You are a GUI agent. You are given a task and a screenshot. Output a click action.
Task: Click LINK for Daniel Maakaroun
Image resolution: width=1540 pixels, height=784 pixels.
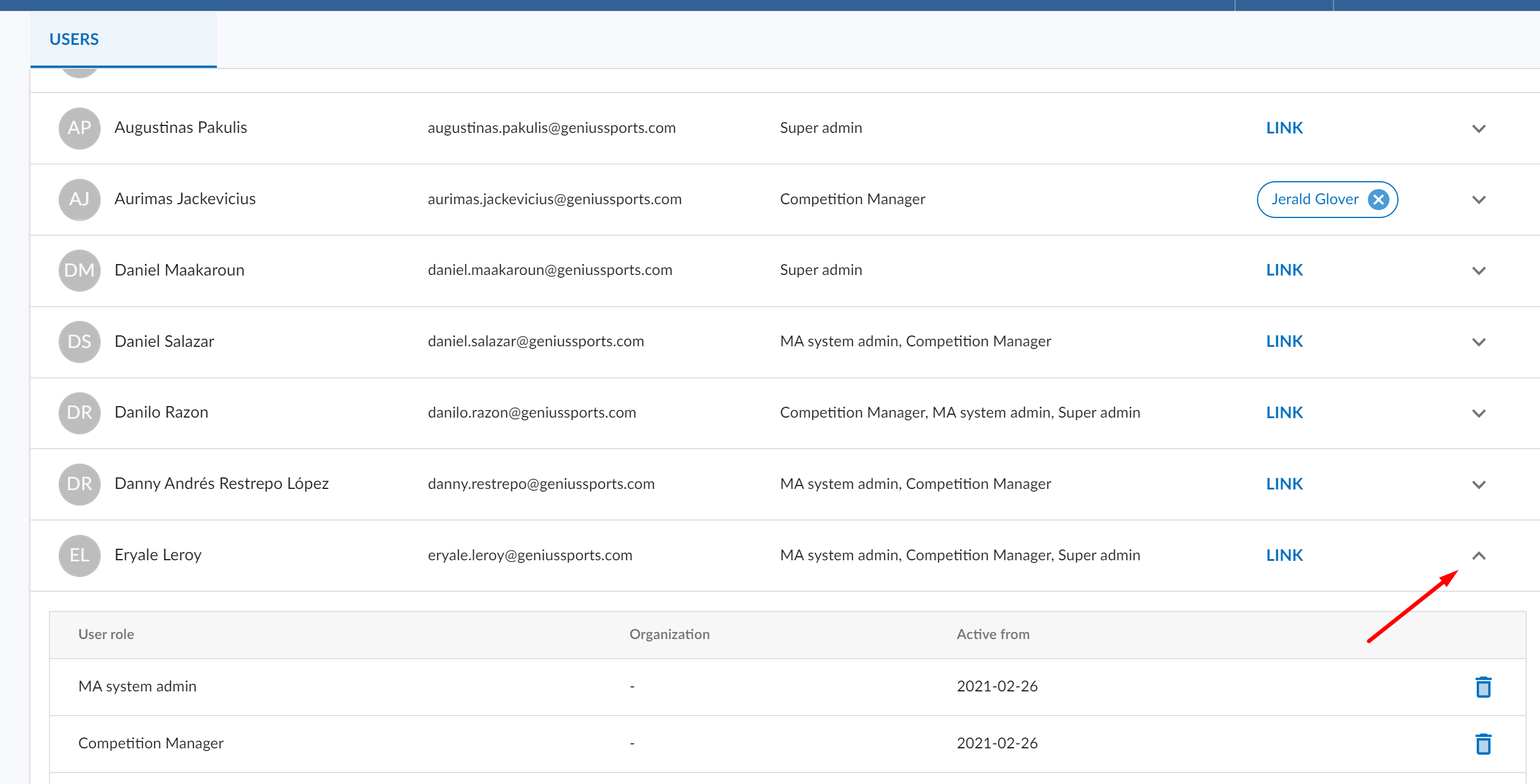(1283, 270)
